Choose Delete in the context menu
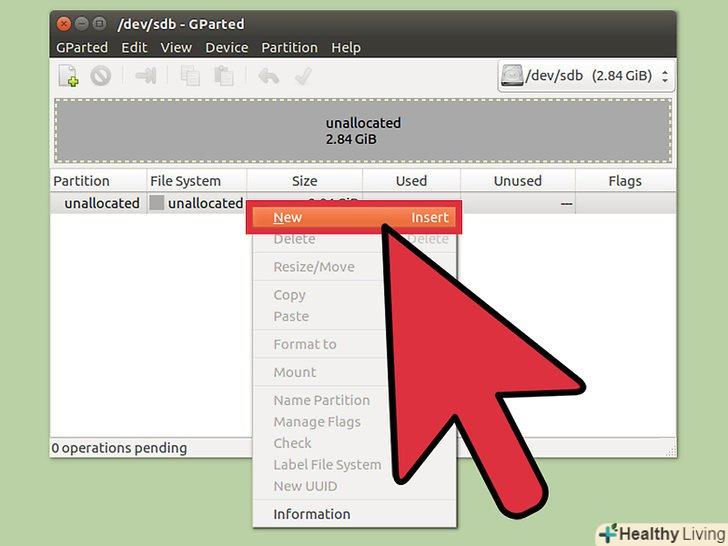This screenshot has width=728, height=546. pos(294,239)
